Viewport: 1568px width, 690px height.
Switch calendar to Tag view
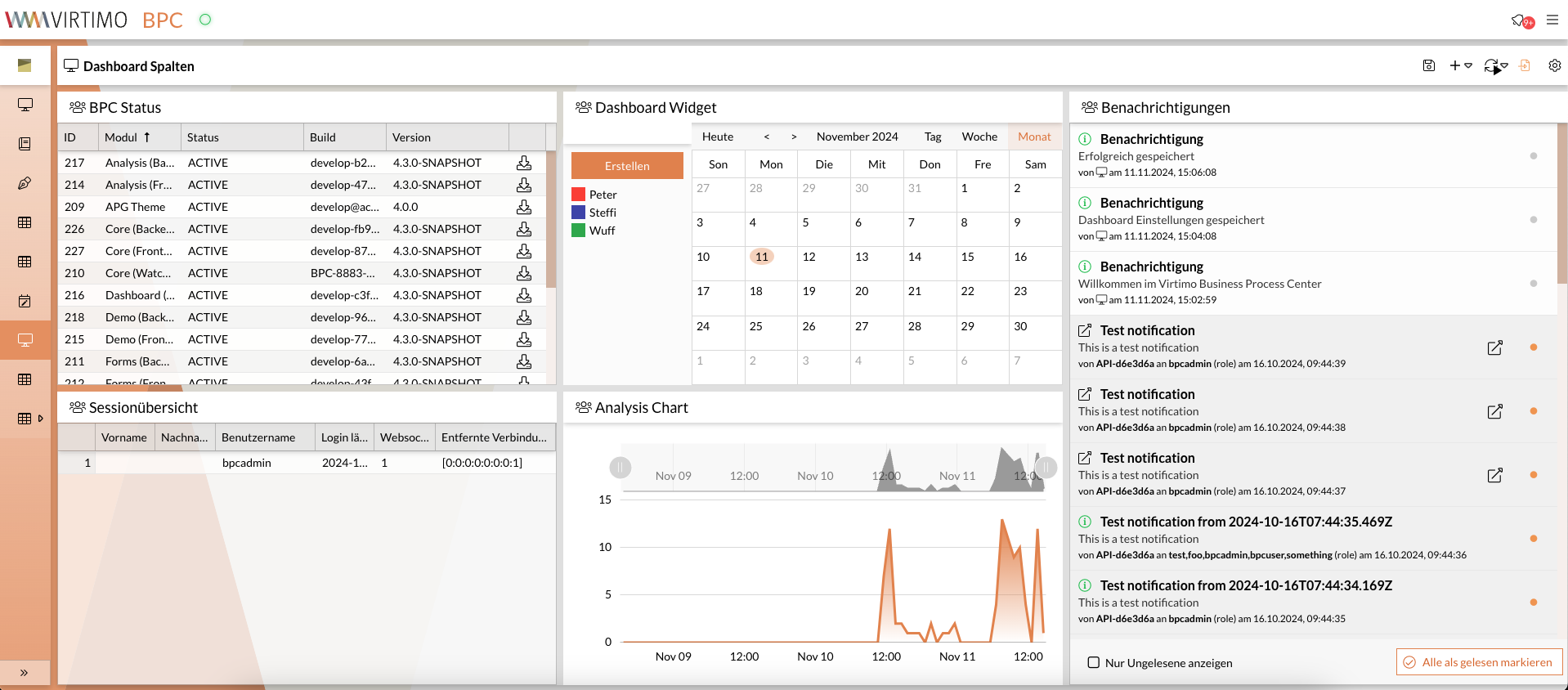point(932,137)
